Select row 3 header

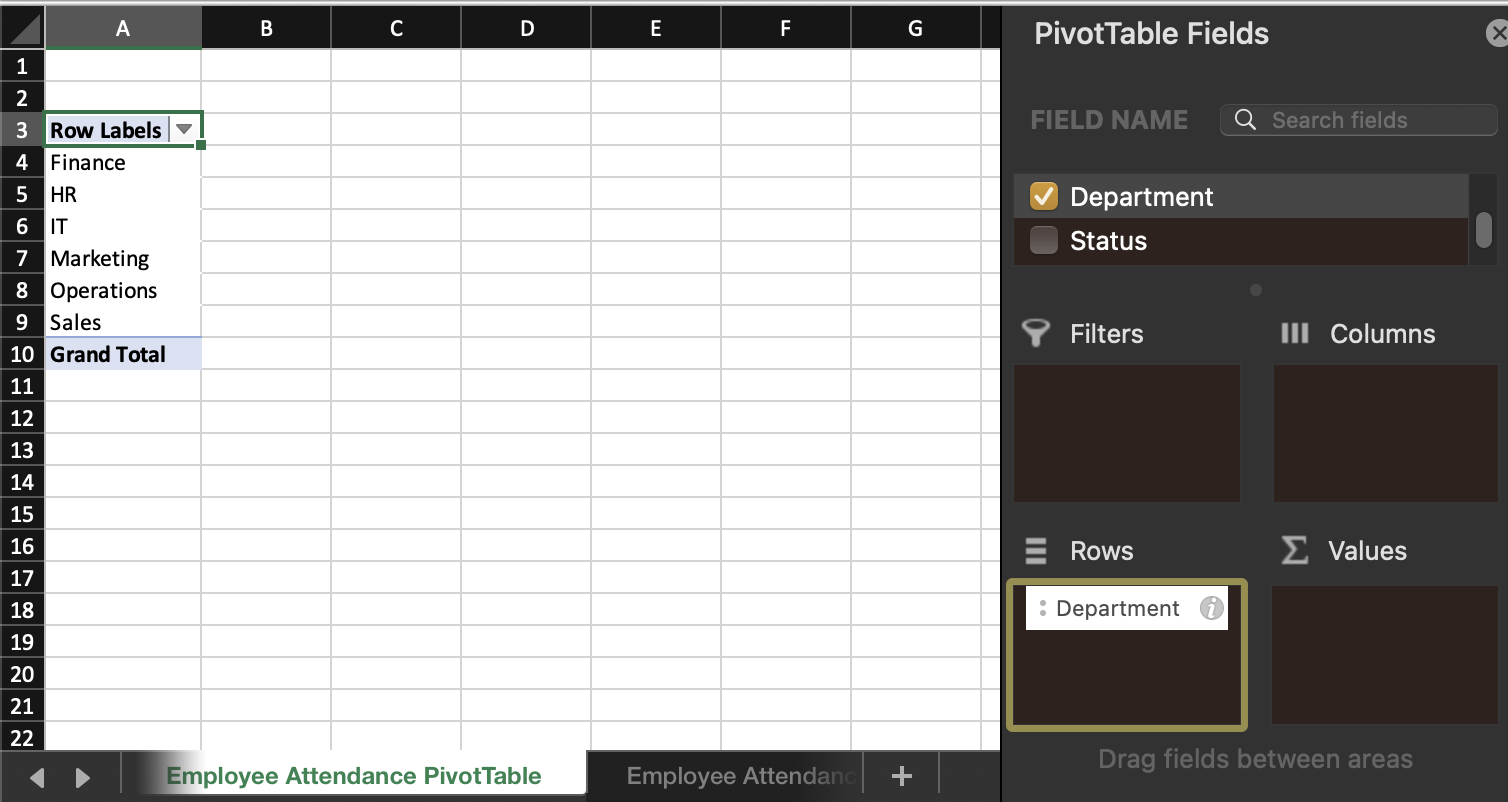tap(22, 130)
